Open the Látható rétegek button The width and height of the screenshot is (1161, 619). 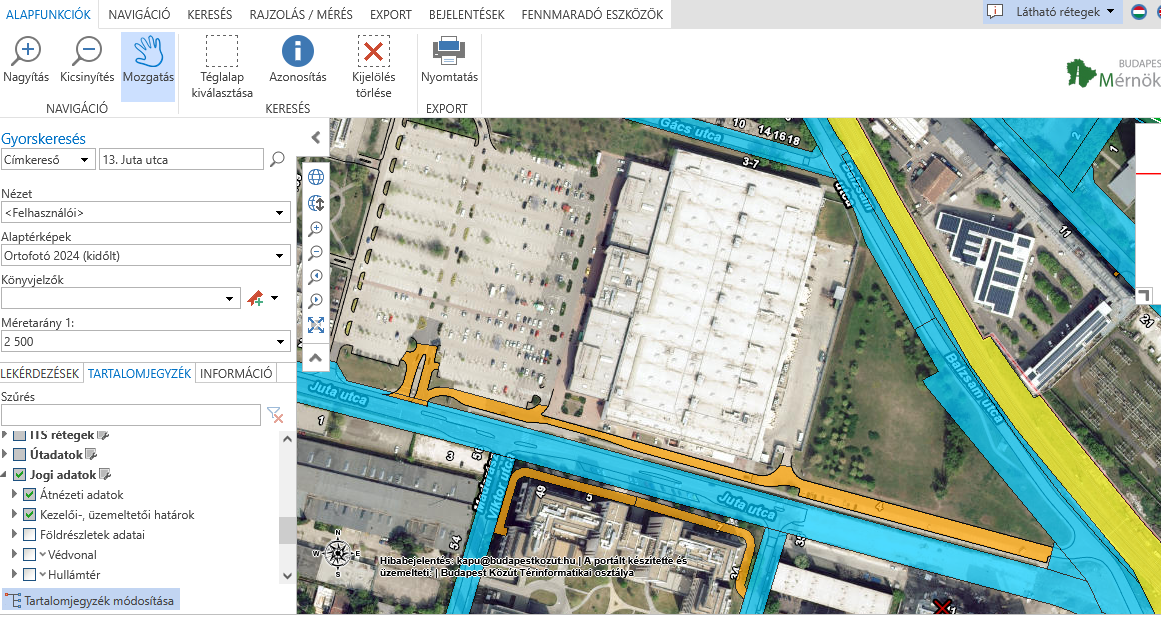coord(1052,12)
